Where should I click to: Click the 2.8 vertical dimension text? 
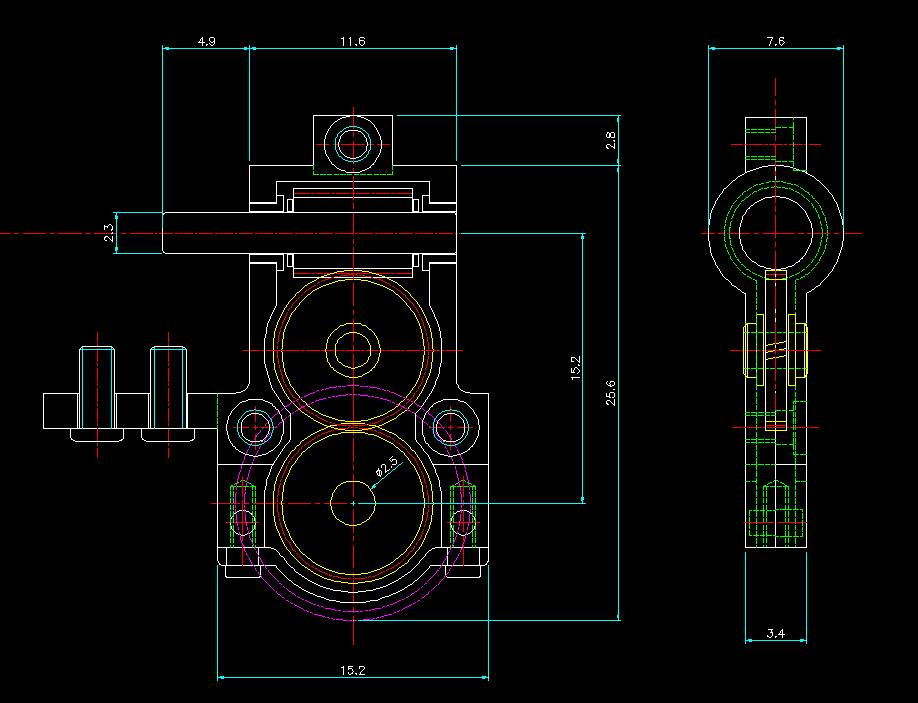(x=611, y=141)
